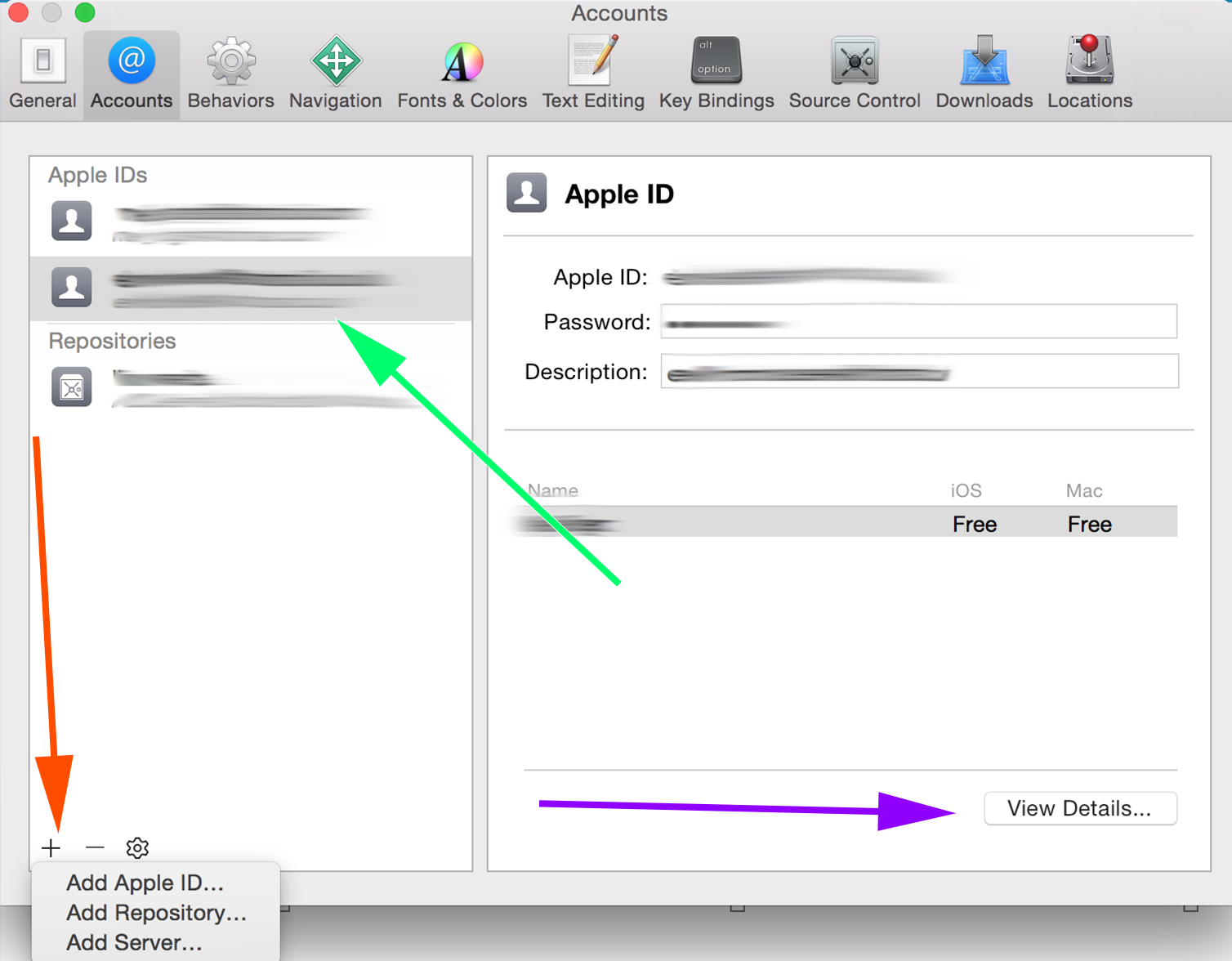This screenshot has height=961, width=1232.
Task: Select the Behaviors preferences icon
Action: 230,74
